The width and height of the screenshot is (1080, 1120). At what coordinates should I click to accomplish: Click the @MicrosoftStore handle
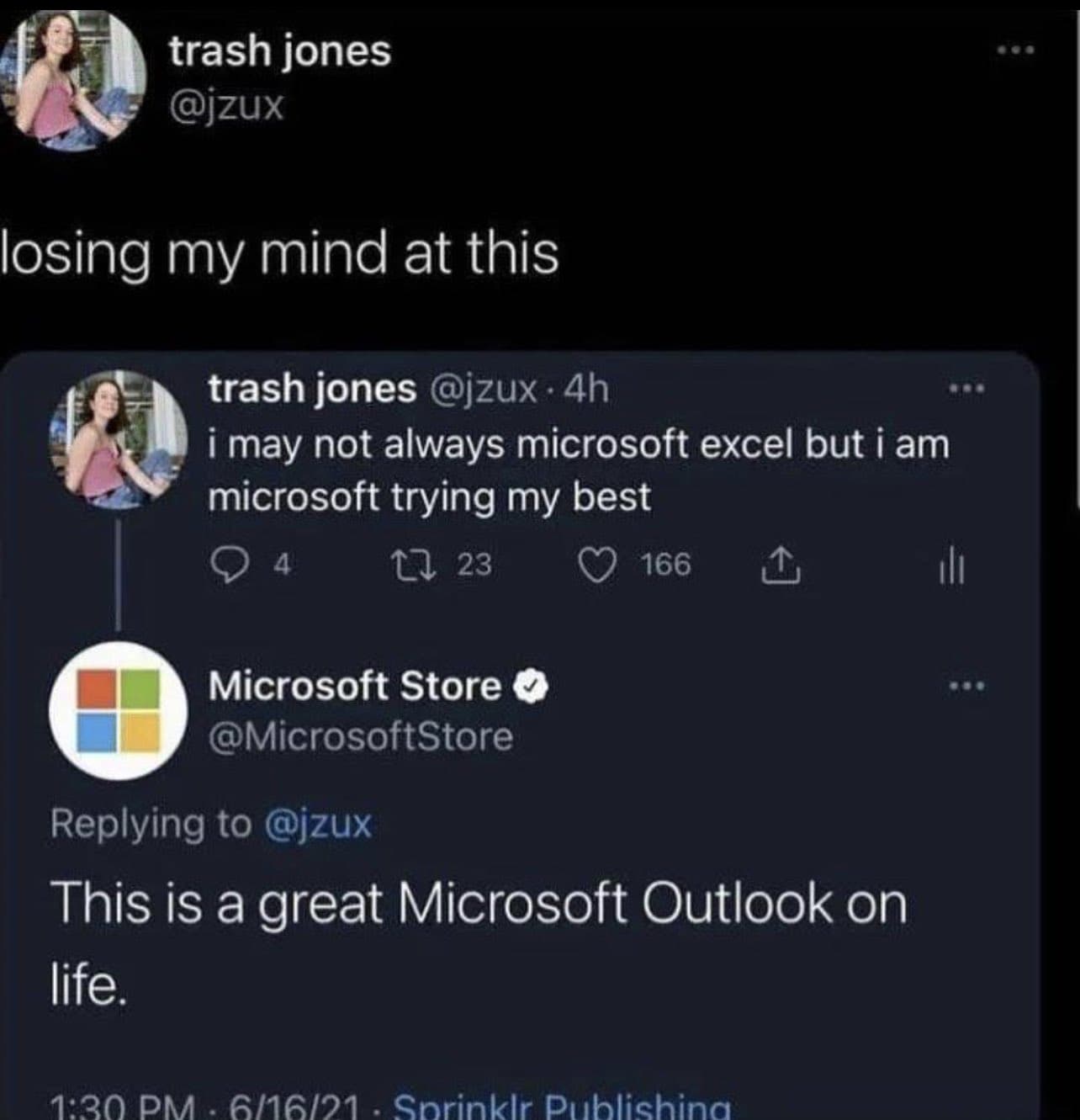[x=361, y=737]
